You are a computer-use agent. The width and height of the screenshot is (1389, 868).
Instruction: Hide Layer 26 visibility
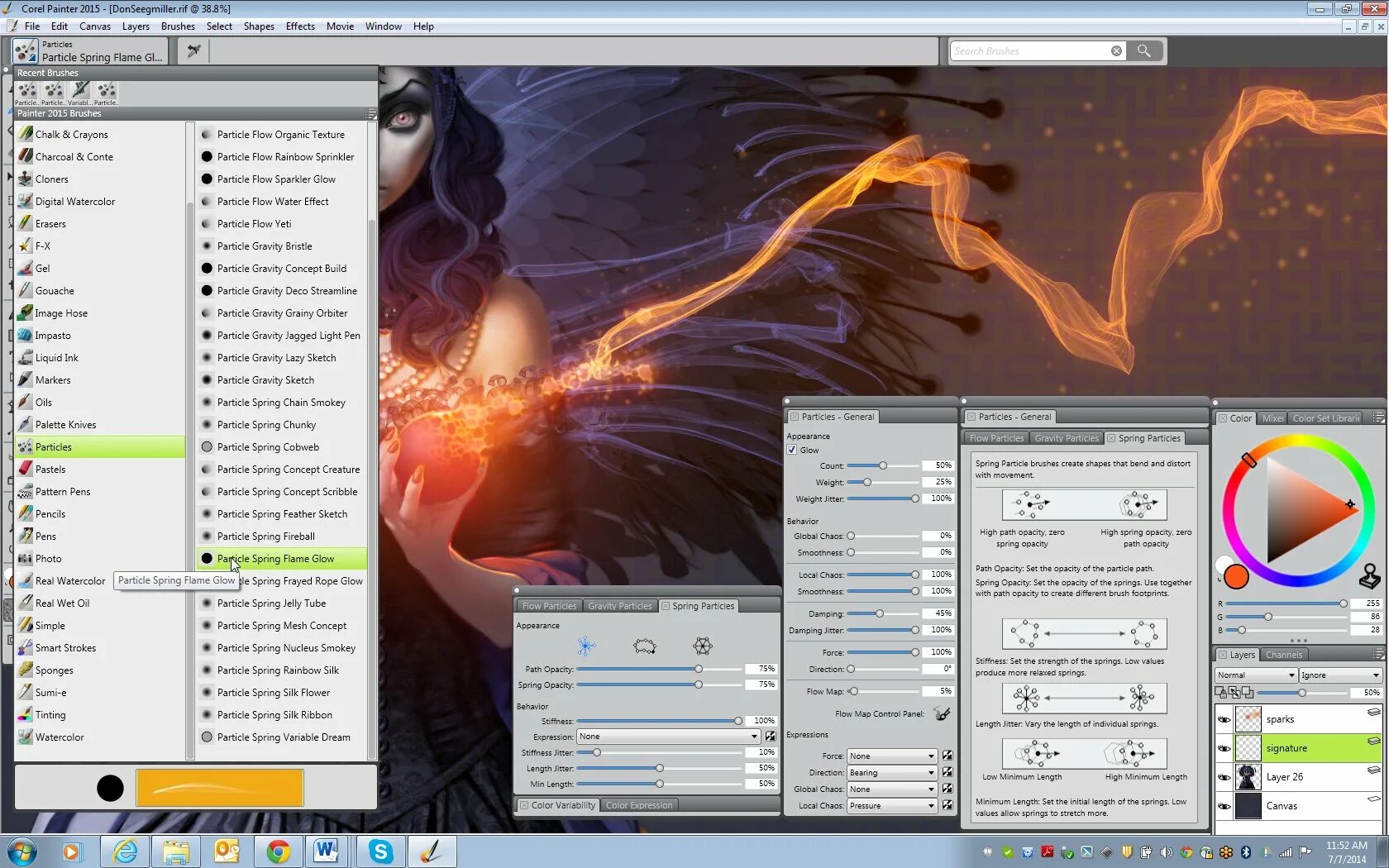click(x=1224, y=777)
